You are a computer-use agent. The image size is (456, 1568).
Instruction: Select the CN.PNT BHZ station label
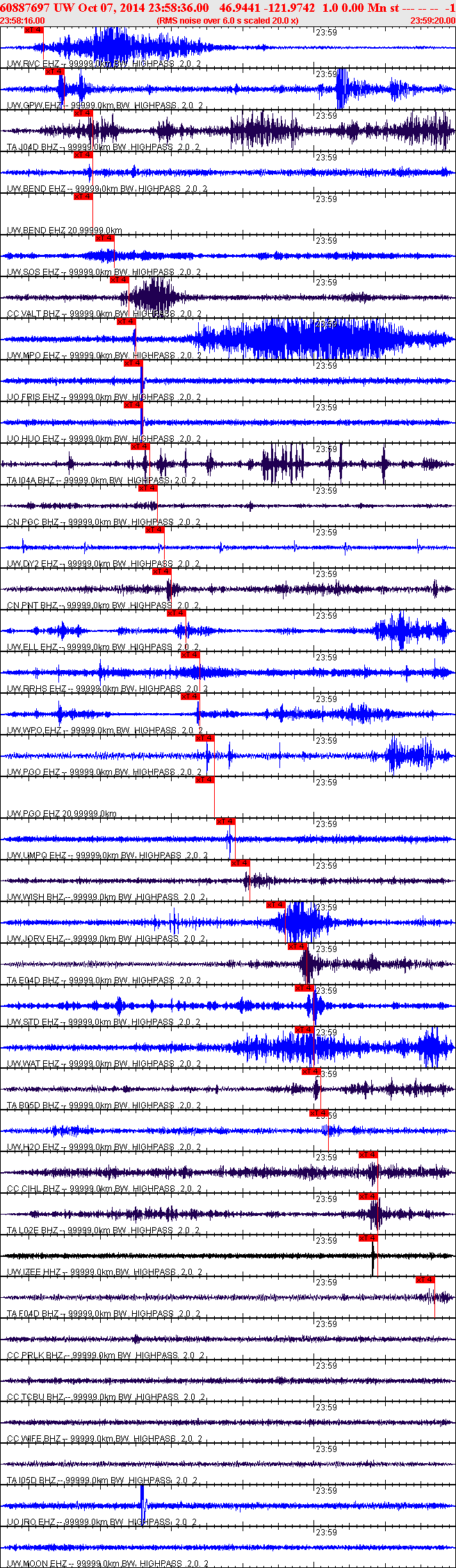(103, 605)
